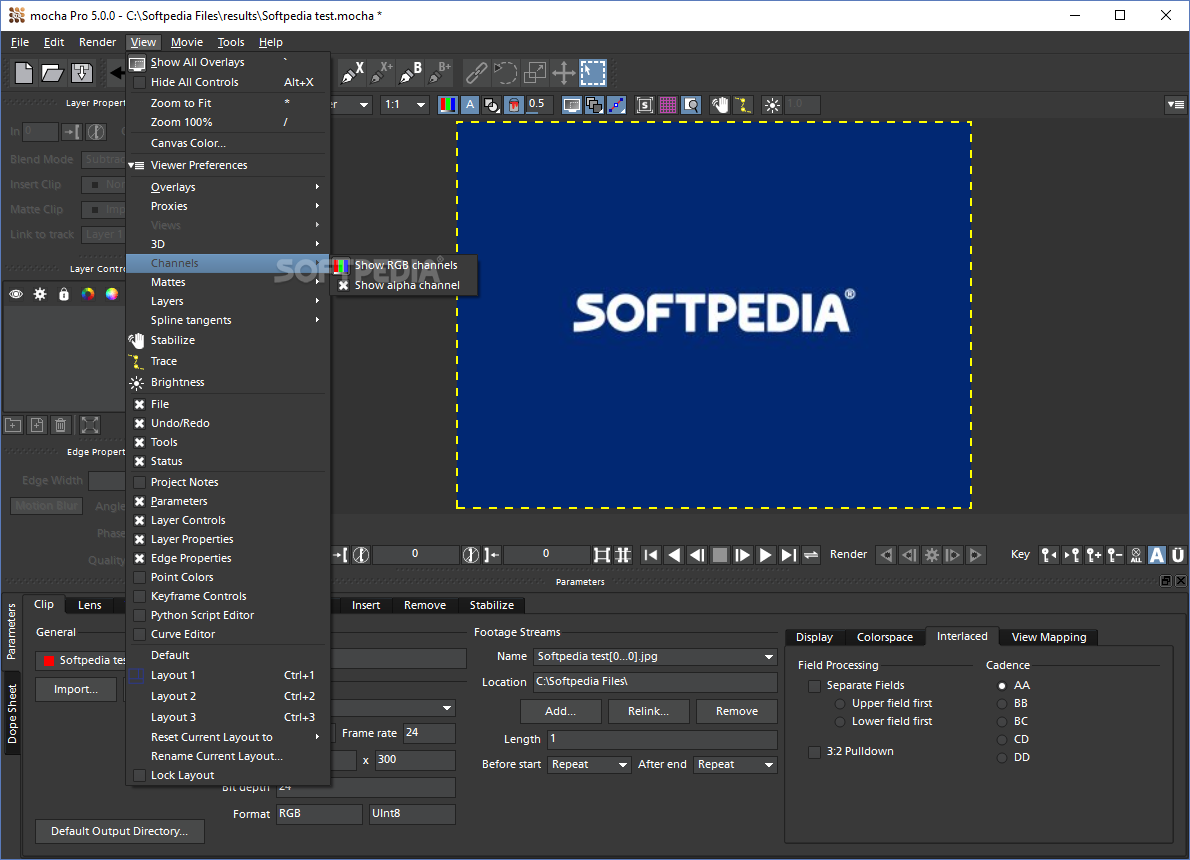Select the Bezier spline pen tool

click(x=411, y=73)
